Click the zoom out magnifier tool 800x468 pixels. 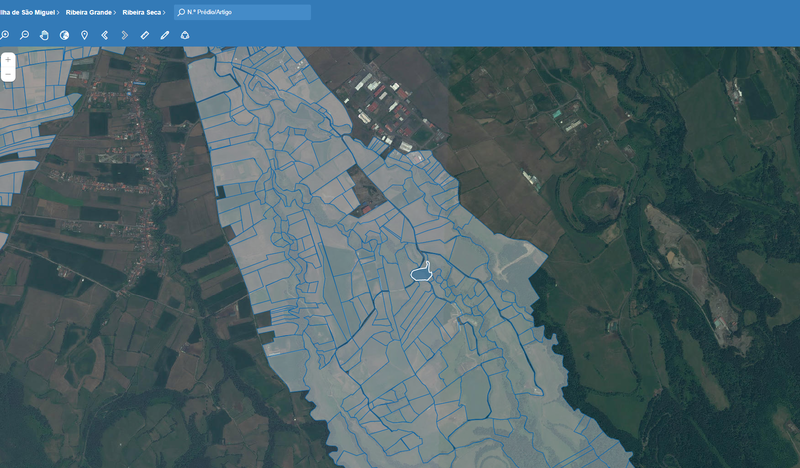[24, 35]
